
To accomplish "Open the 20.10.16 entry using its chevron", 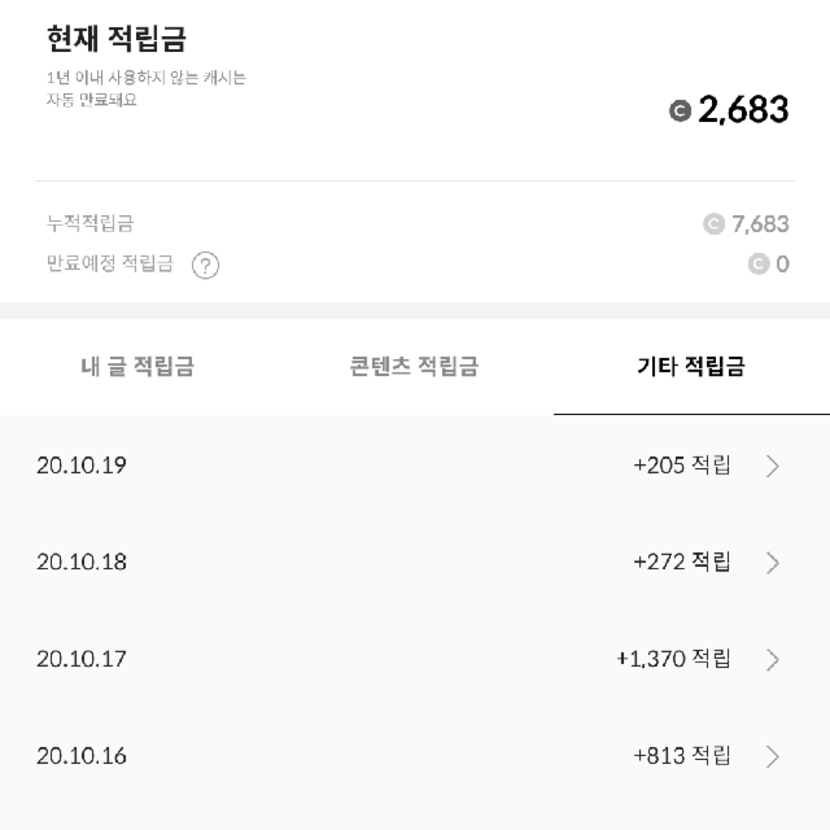I will (x=772, y=757).
